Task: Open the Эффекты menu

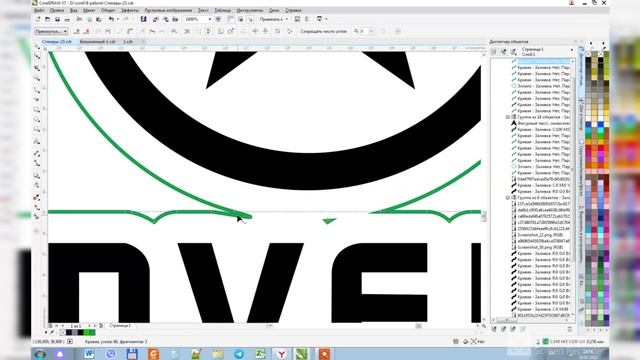Action: [130, 10]
